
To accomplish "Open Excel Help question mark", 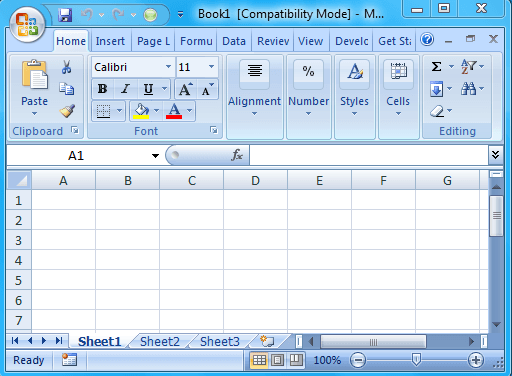I will point(427,40).
